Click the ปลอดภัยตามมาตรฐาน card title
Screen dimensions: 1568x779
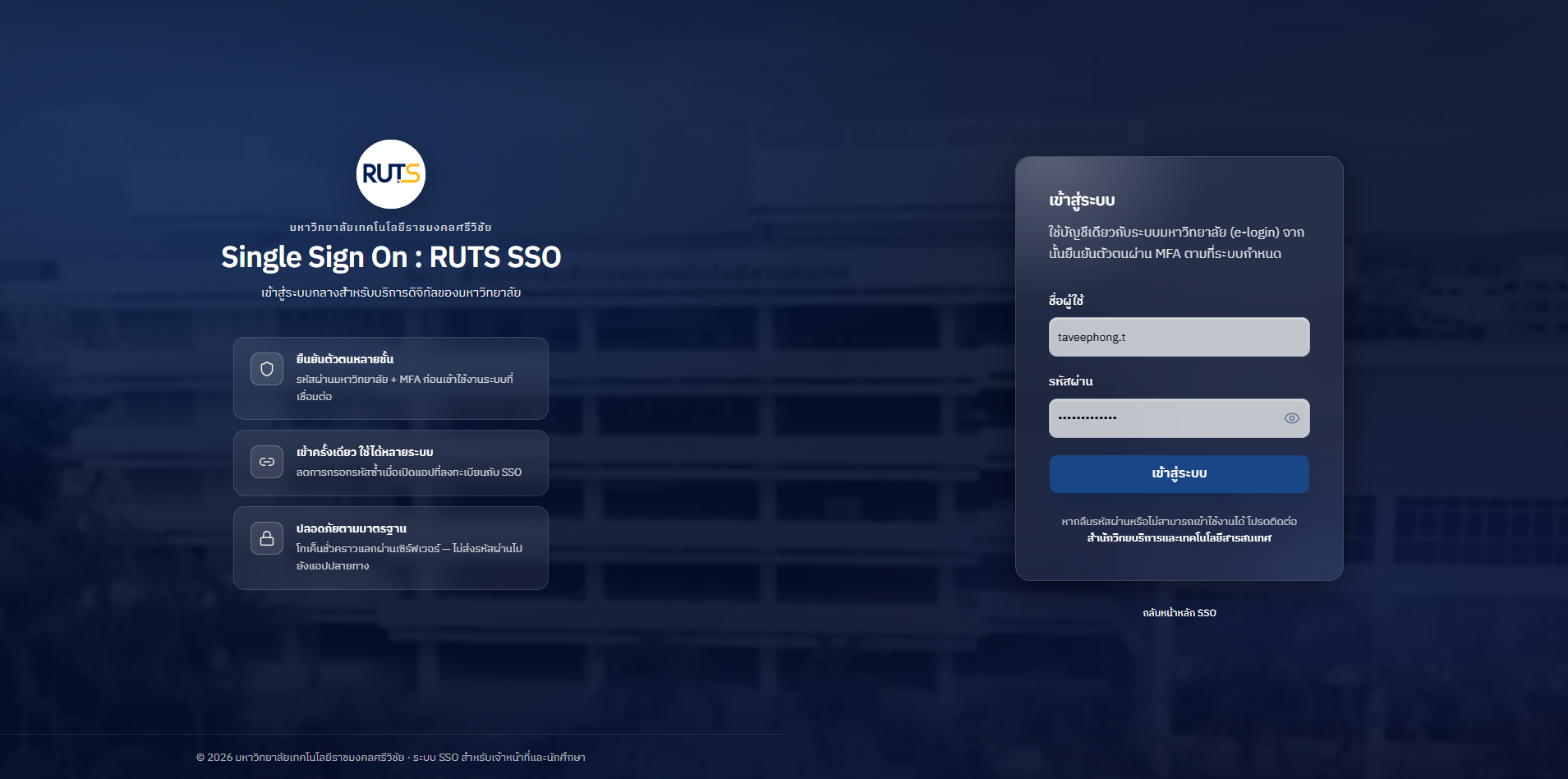352,528
